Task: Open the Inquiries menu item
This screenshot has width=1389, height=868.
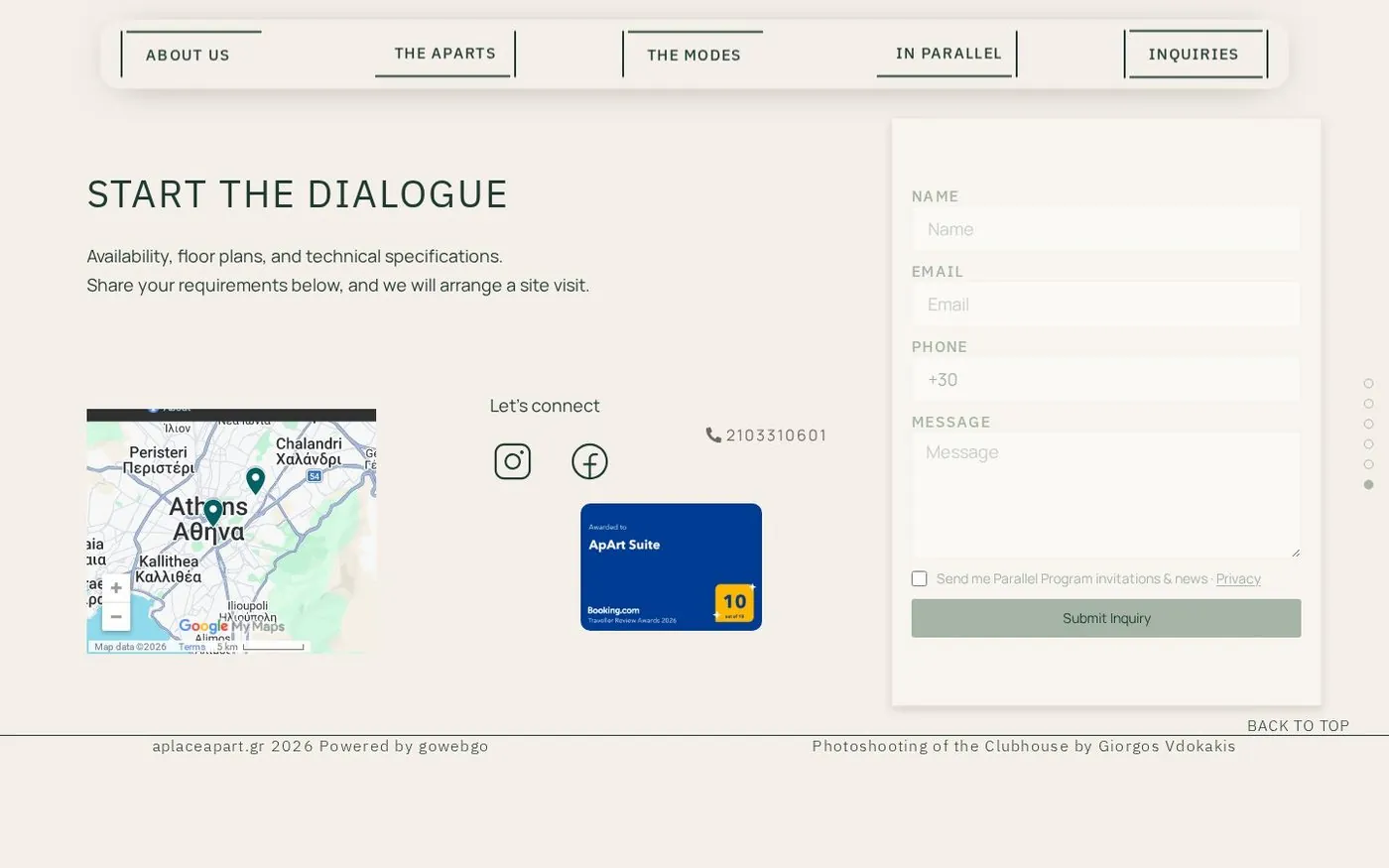Action: tap(1194, 55)
